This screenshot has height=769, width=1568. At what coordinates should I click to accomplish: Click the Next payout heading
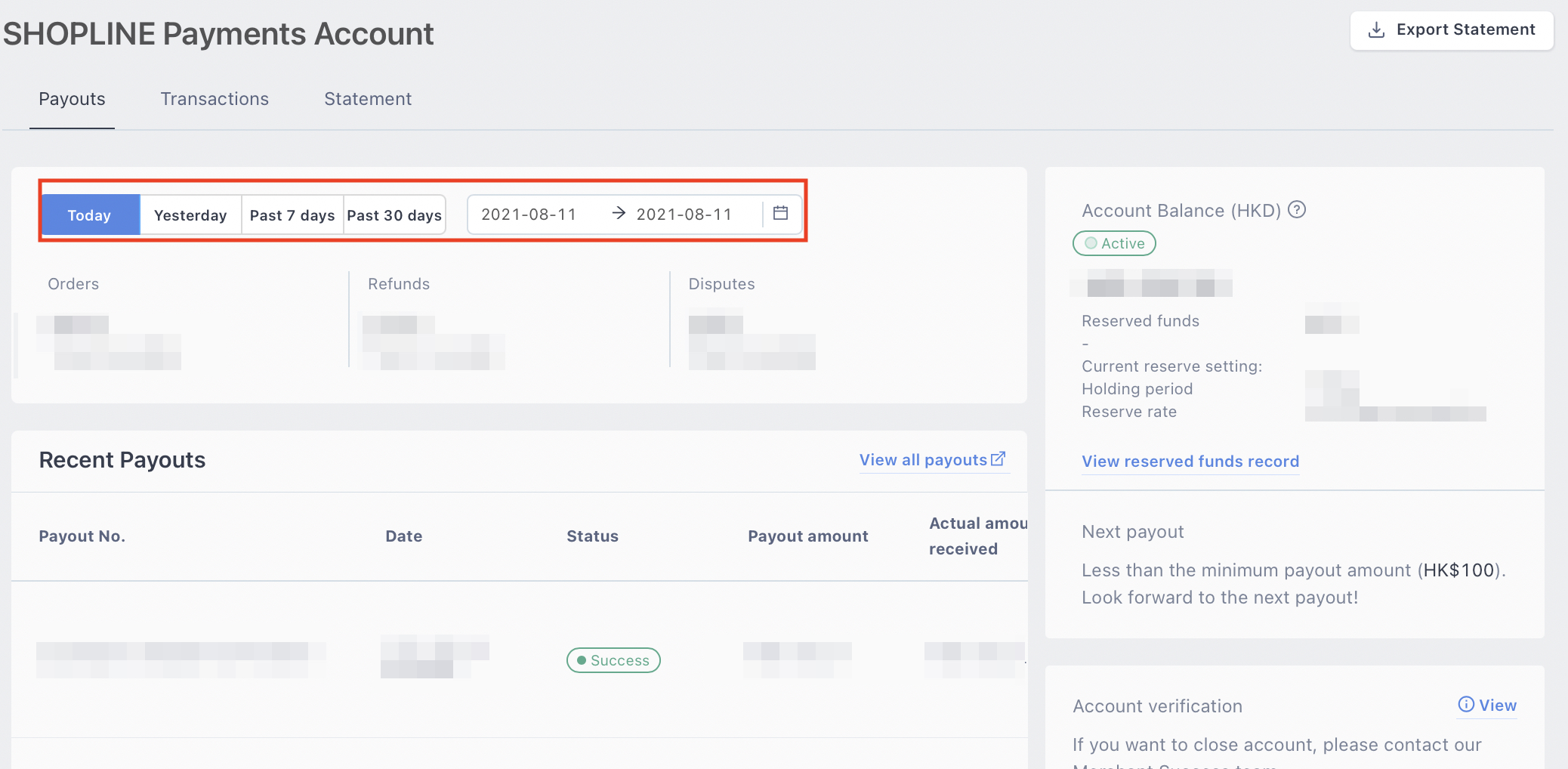coord(1133,532)
